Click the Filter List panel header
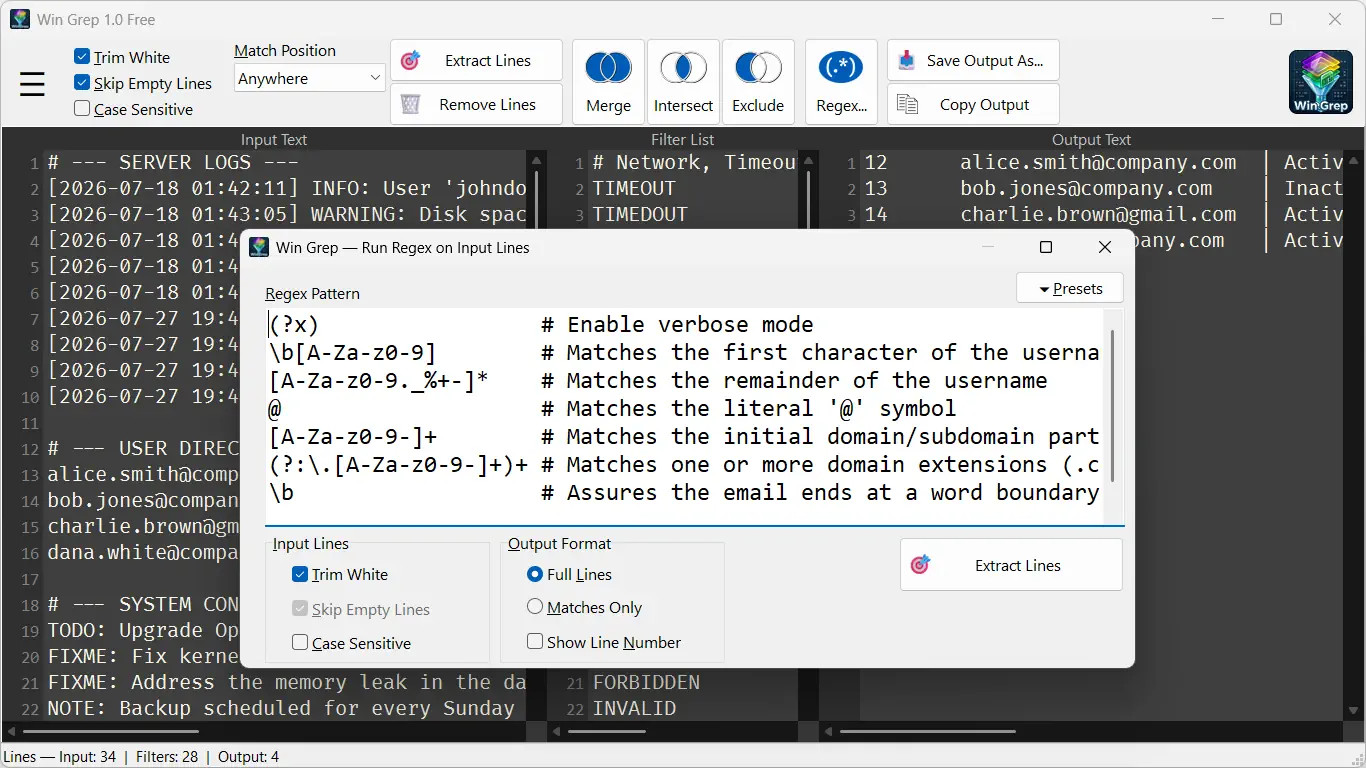1366x768 pixels. point(683,140)
